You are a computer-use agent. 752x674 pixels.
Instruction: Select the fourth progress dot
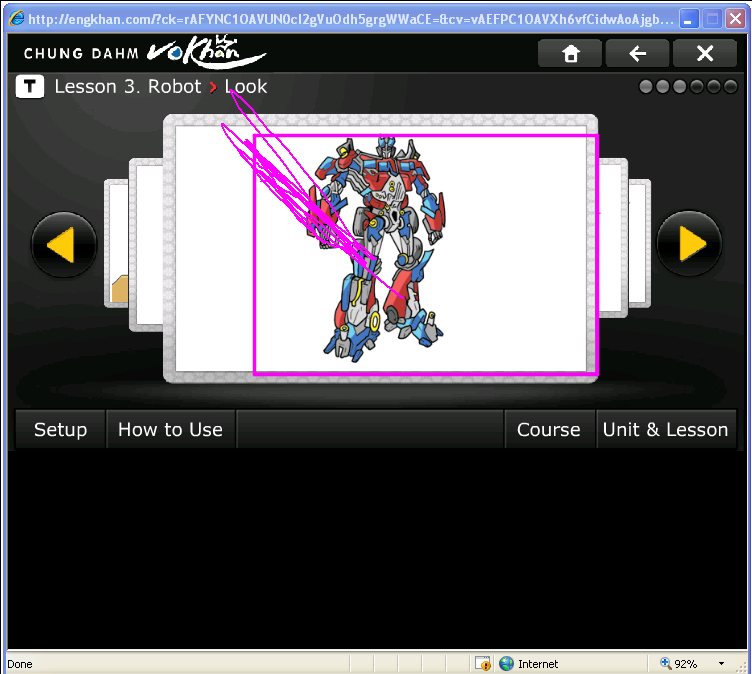pos(697,87)
